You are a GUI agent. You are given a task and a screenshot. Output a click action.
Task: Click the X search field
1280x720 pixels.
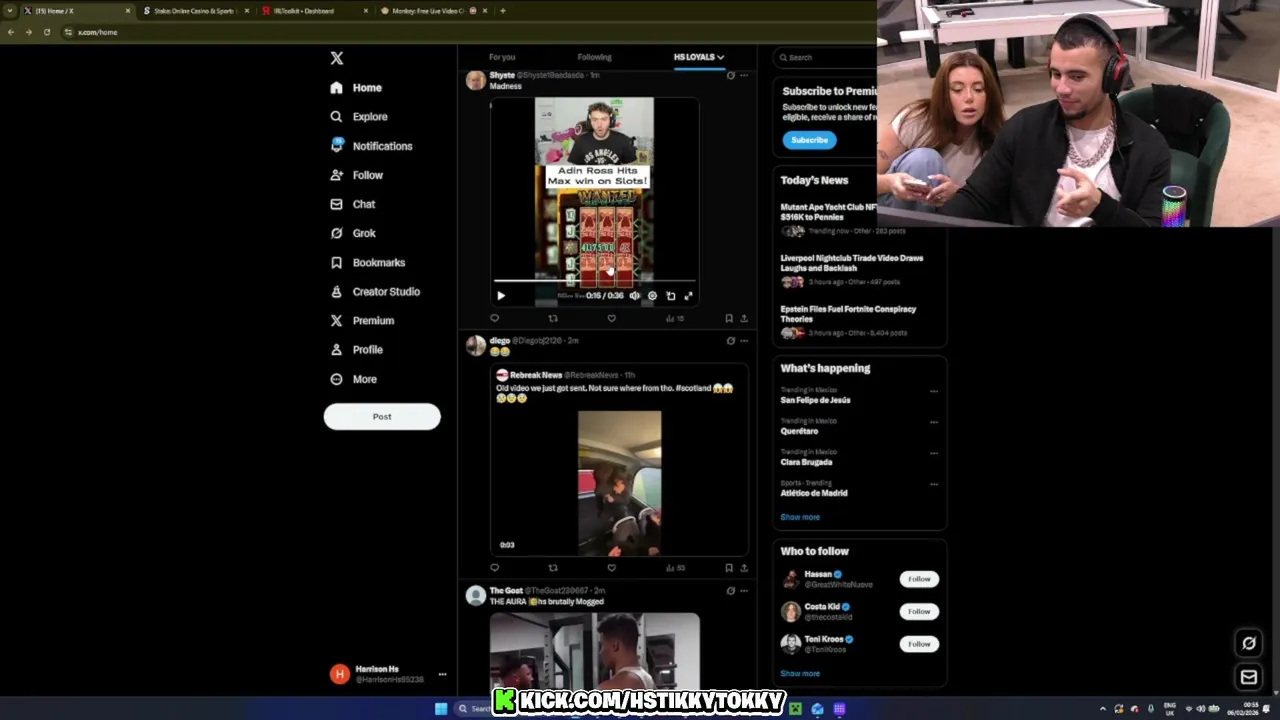[825, 57]
